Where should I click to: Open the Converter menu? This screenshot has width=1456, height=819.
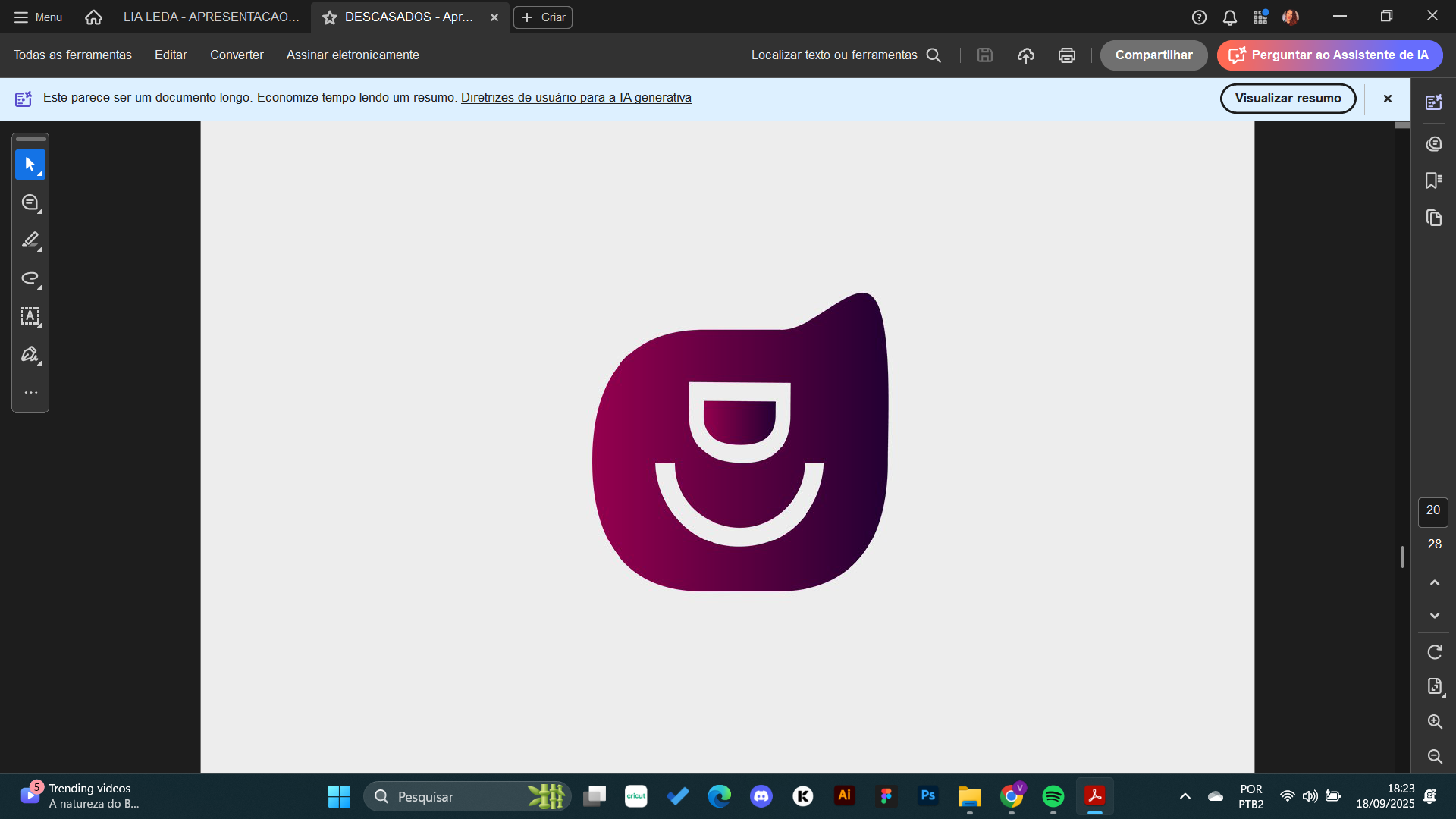[x=237, y=55]
